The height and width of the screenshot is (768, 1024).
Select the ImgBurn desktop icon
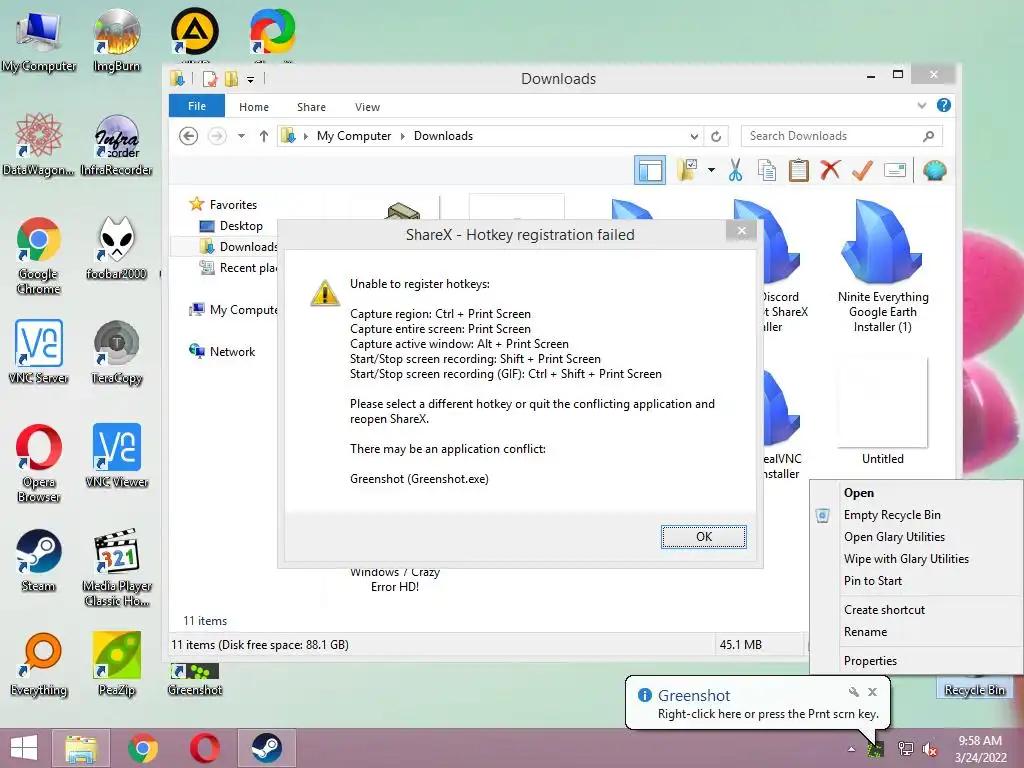[116, 40]
